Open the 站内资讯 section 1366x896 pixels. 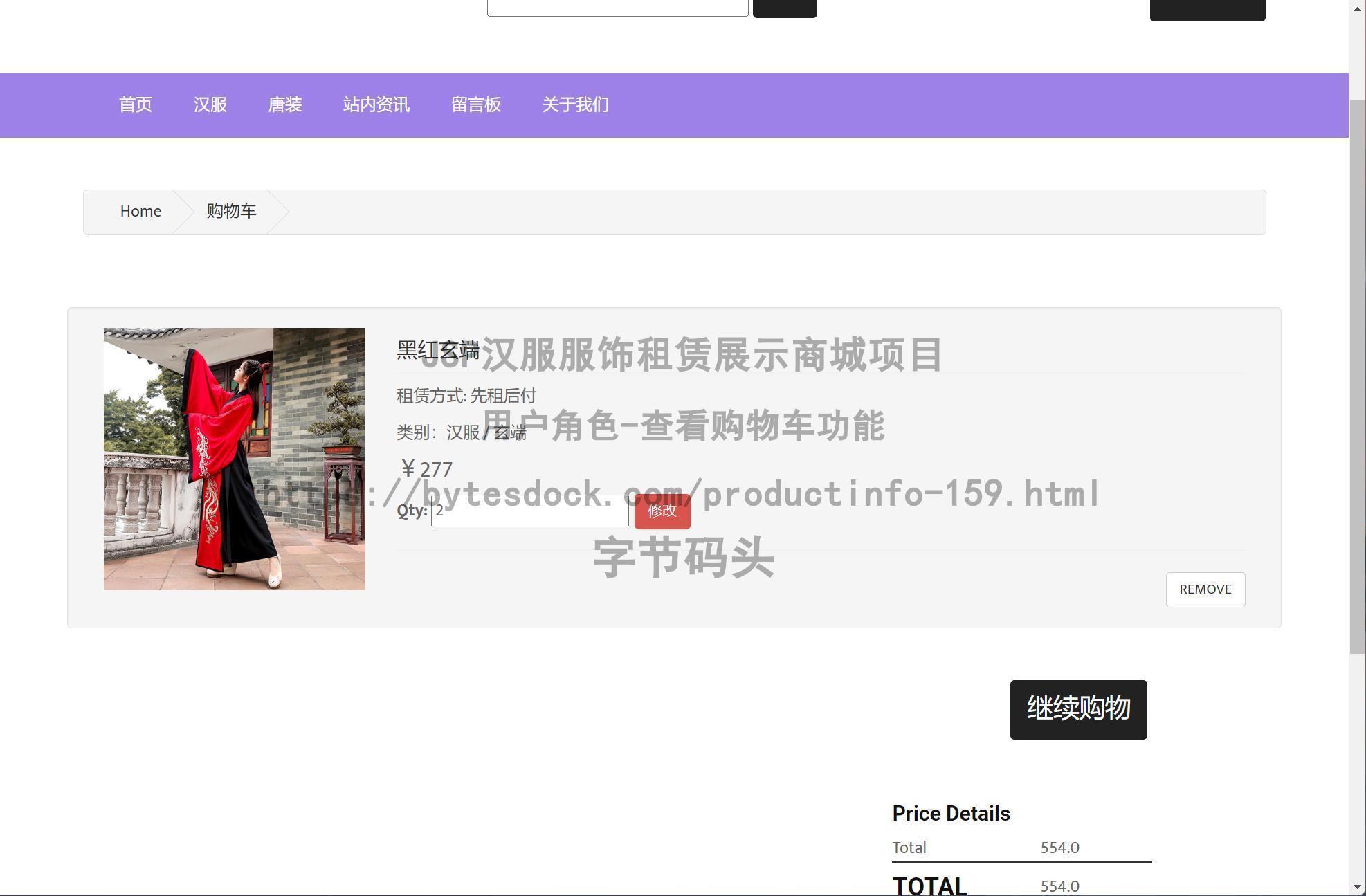[376, 105]
